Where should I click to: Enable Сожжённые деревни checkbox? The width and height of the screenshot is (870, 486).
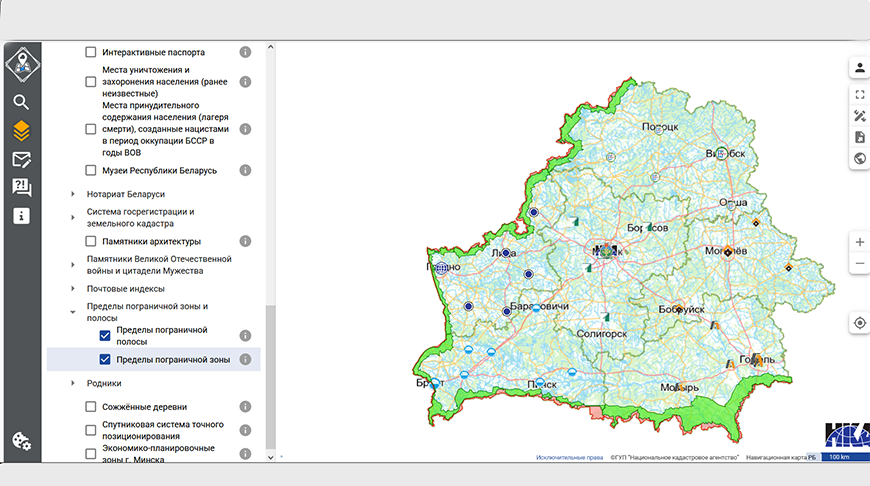(x=90, y=407)
